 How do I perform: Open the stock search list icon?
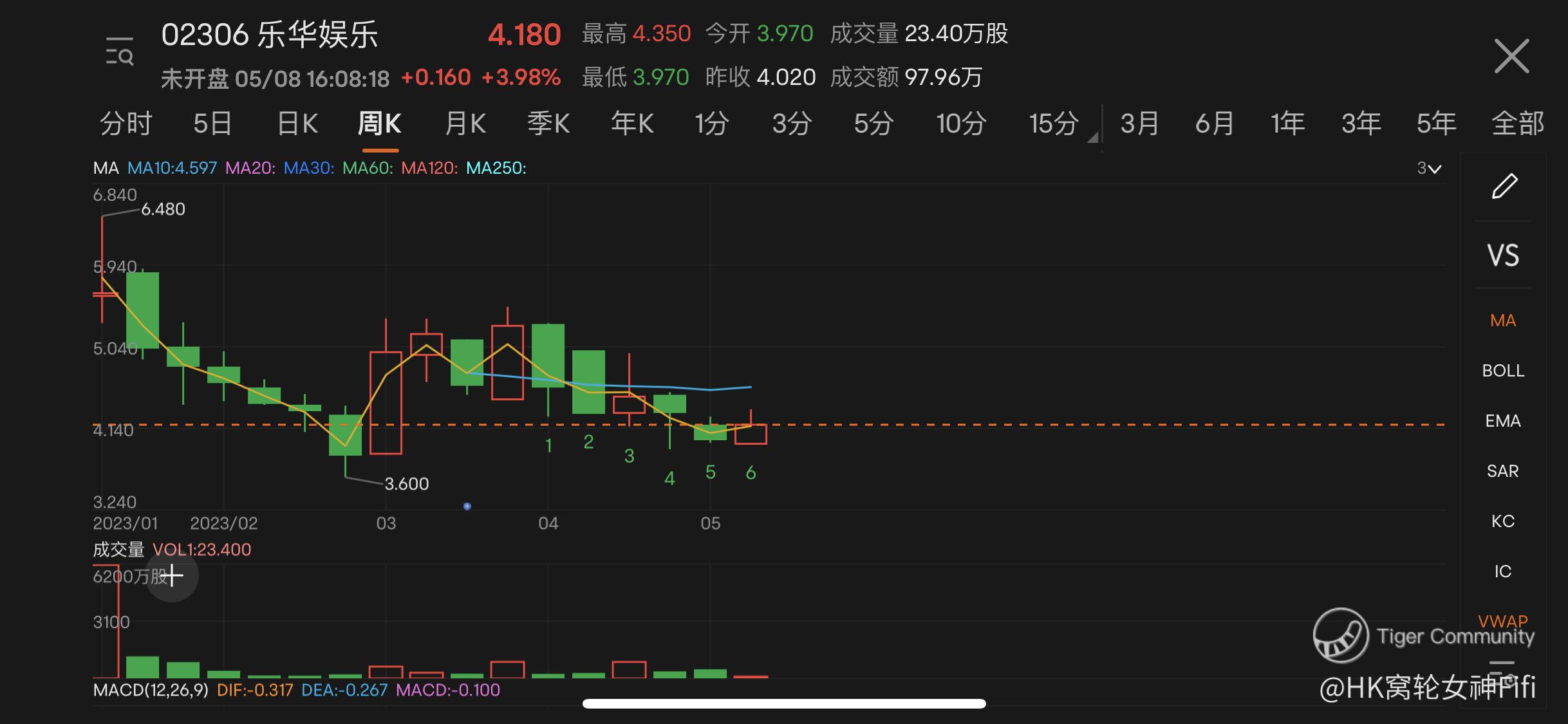coord(119,52)
